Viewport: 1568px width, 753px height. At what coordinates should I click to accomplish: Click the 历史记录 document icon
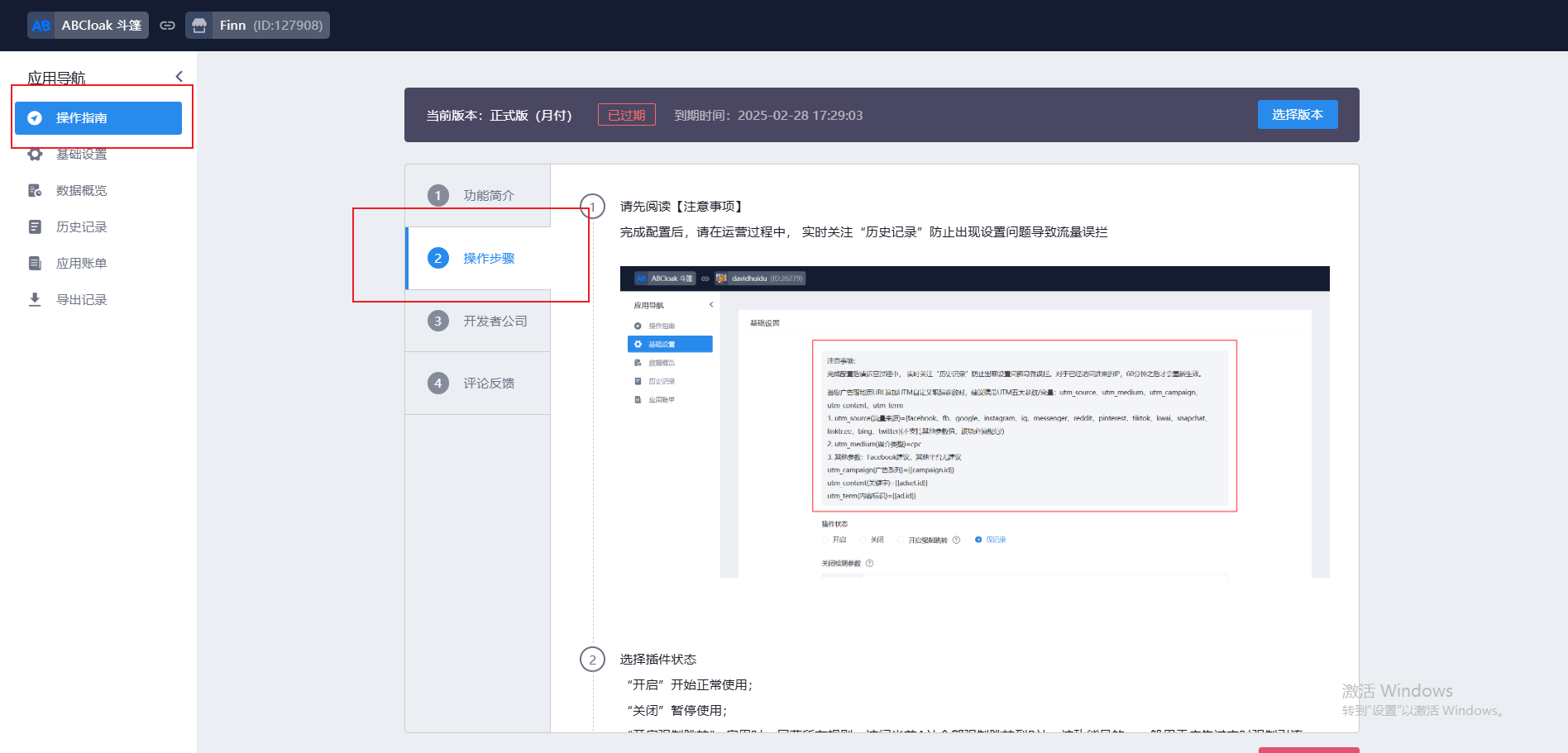point(35,227)
